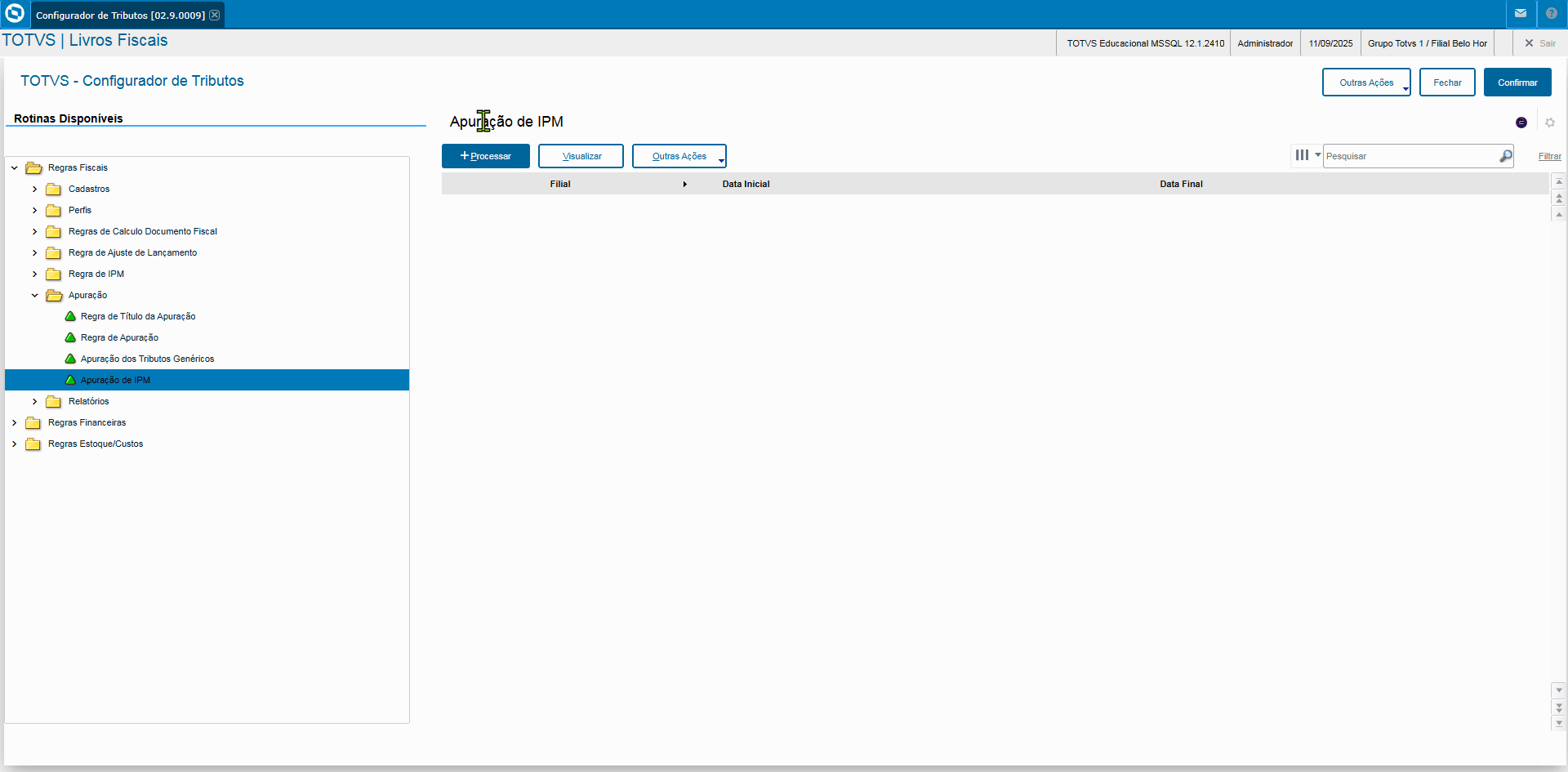Click the single-up line arrow
1568x772 pixels.
[1559, 215]
